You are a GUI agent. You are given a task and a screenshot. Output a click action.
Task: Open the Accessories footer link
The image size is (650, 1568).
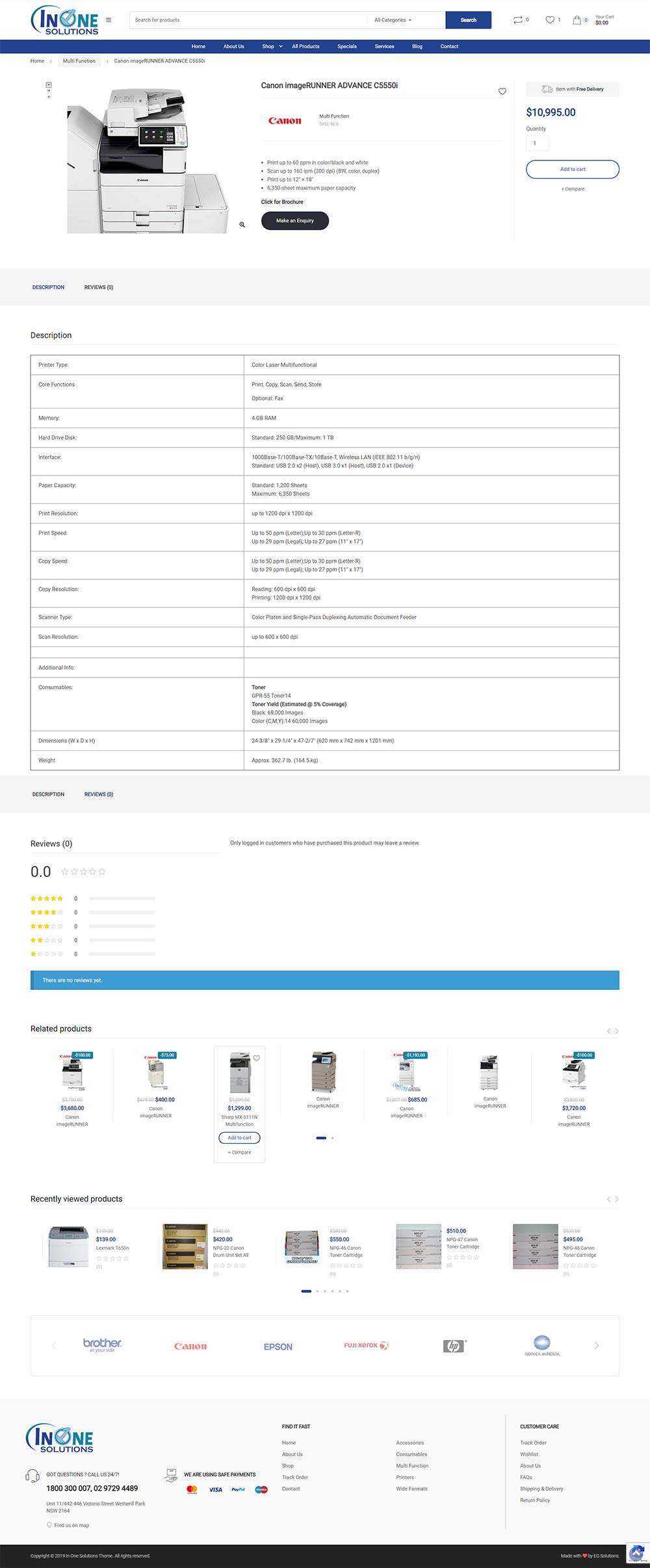[x=410, y=1443]
